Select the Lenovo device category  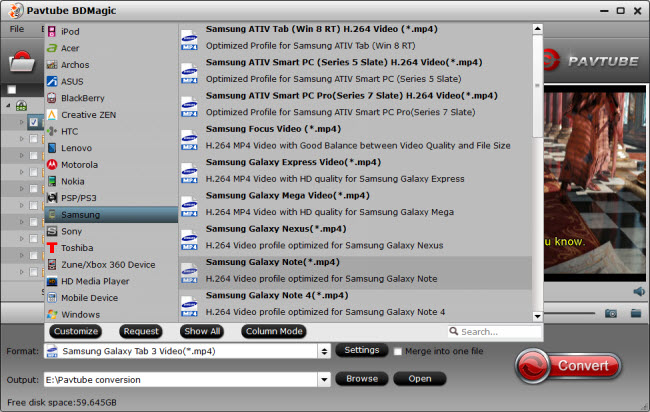(x=111, y=148)
